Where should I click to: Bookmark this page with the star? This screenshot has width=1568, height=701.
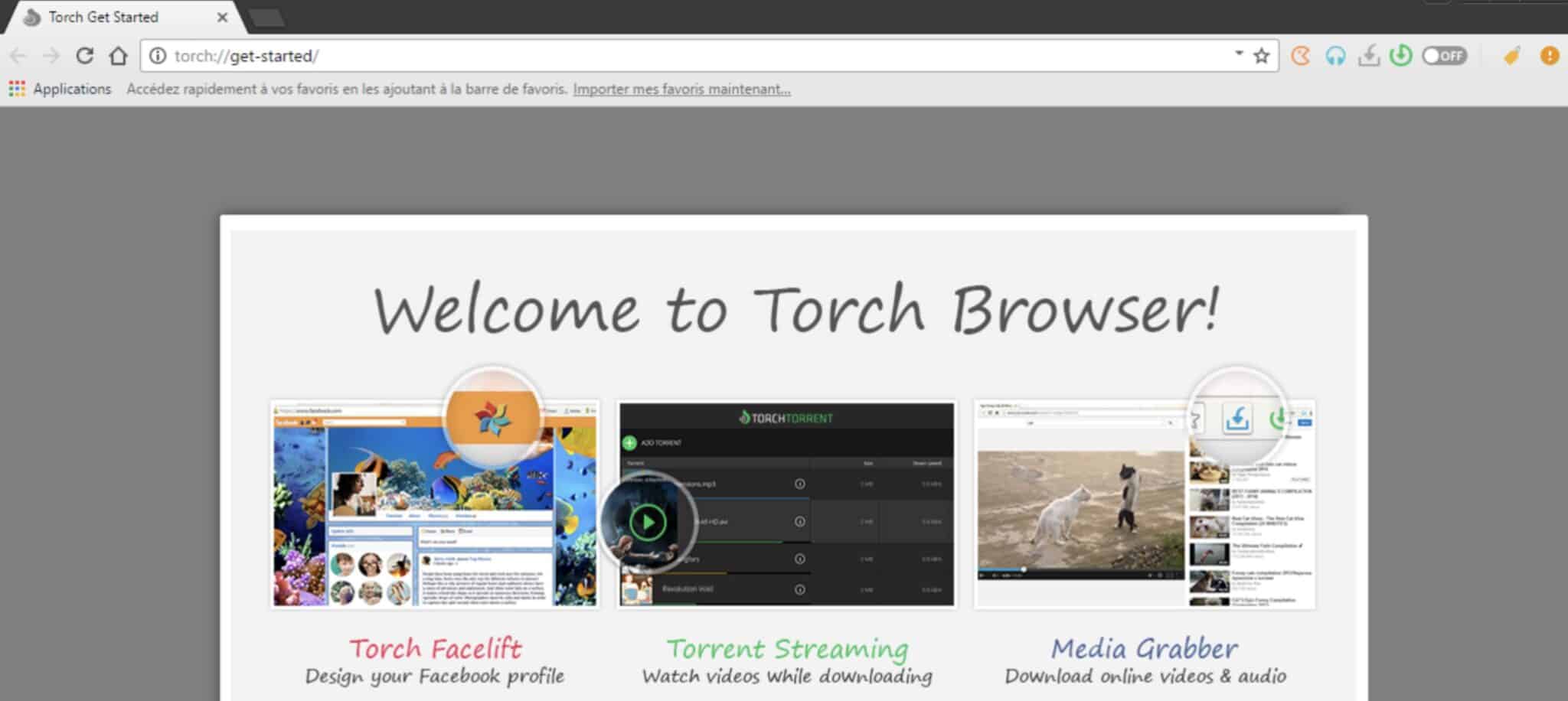tap(1262, 56)
